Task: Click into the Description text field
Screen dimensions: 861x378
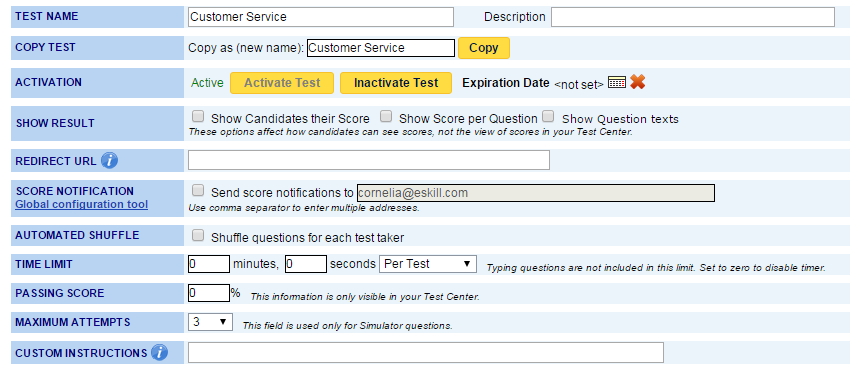Action: [693, 17]
